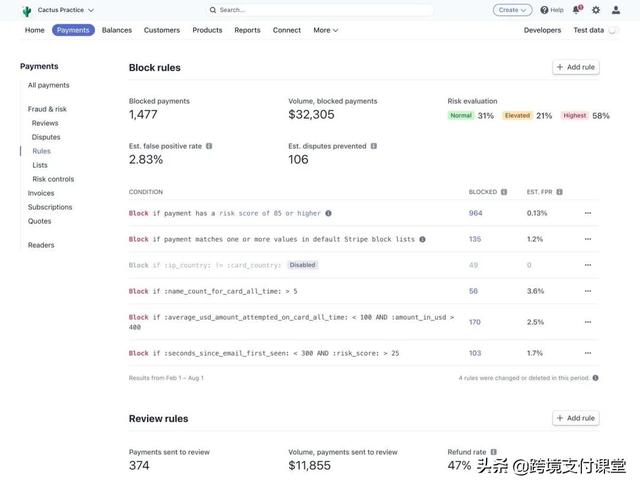Click info icon next to Refund rate

point(493,452)
